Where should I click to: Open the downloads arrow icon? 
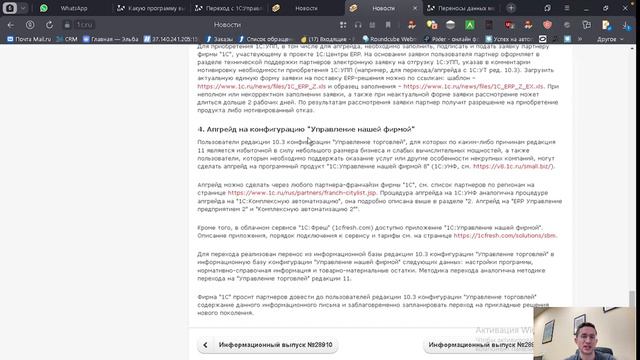(626, 25)
